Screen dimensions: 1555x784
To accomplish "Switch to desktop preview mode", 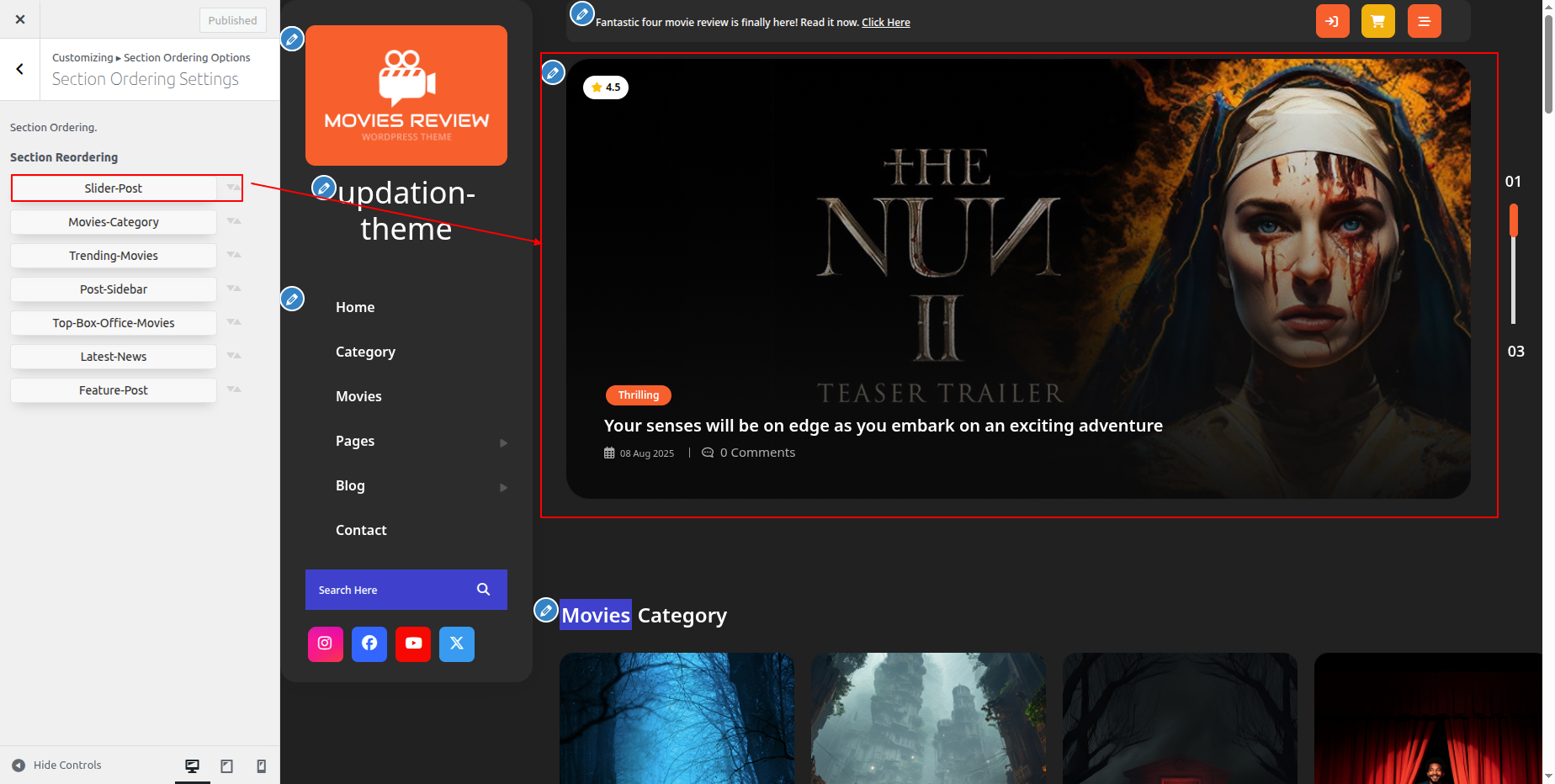I will (x=192, y=765).
